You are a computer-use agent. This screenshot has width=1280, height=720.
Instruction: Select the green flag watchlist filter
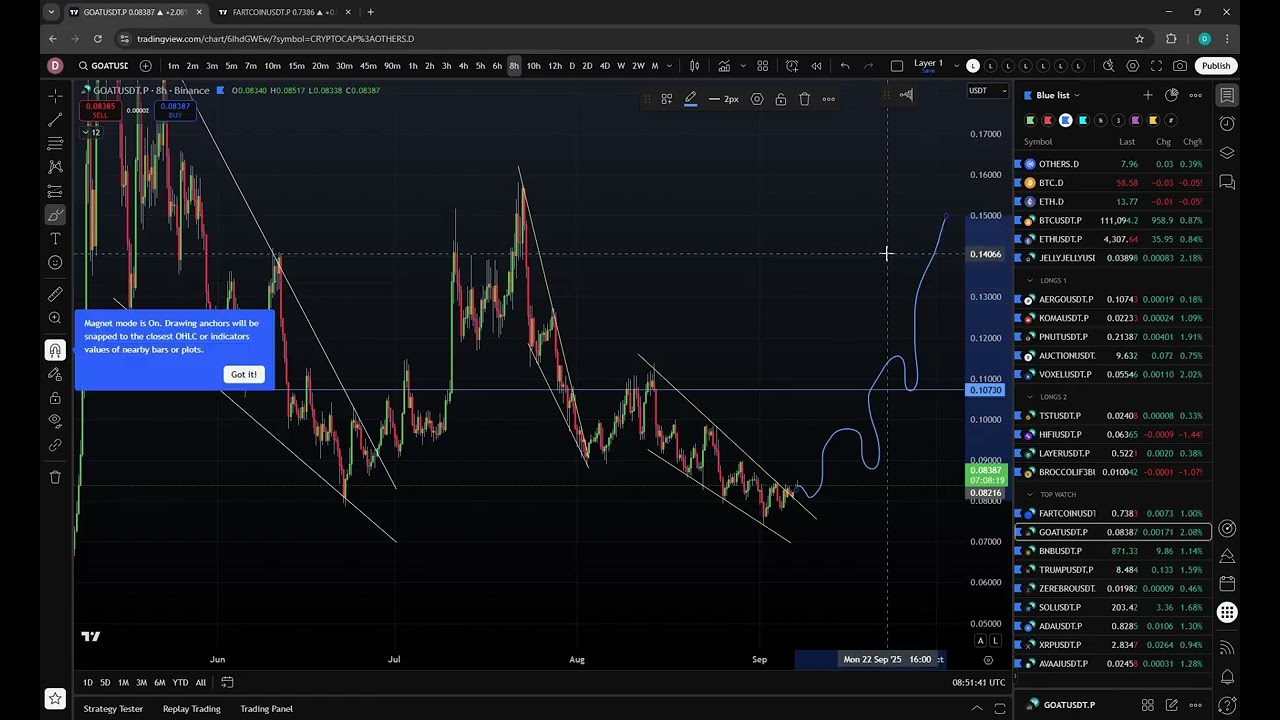click(x=1030, y=120)
